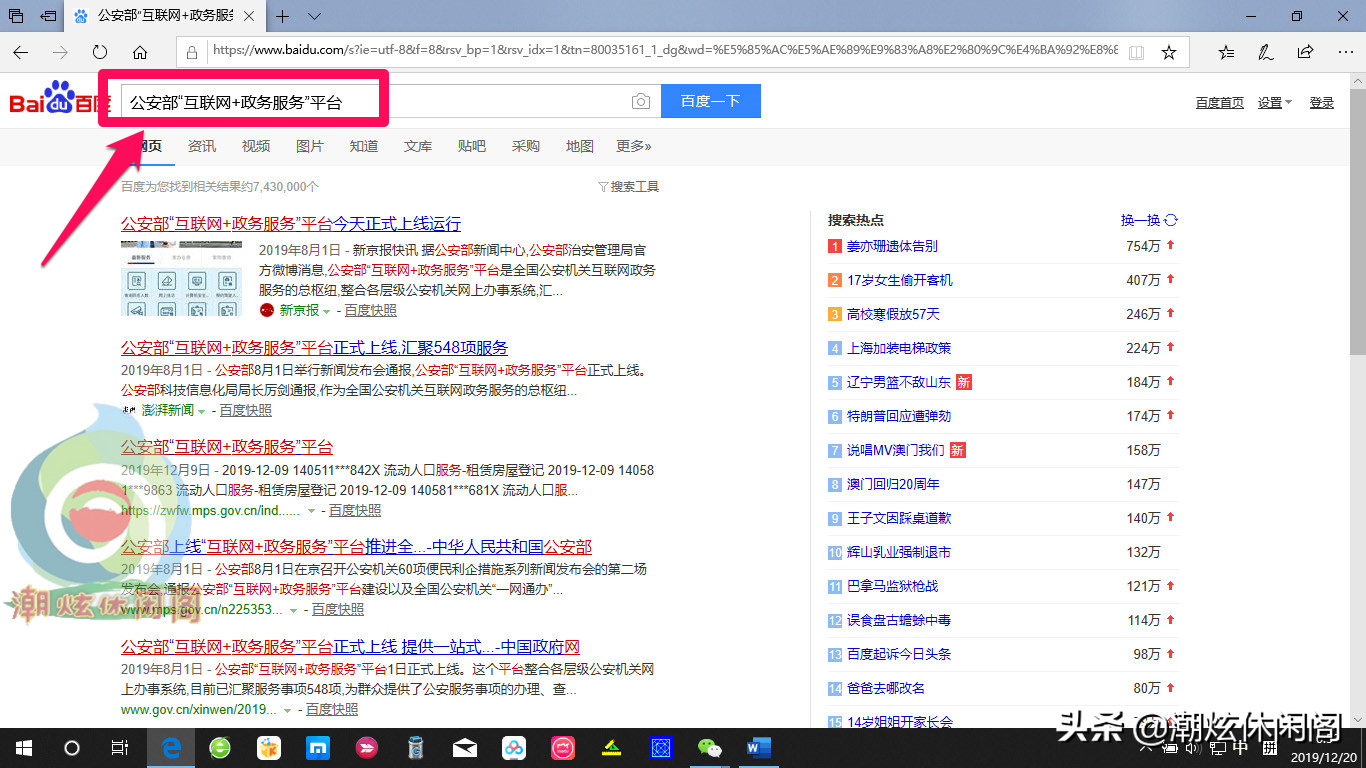The width and height of the screenshot is (1366, 768).
Task: Open the 百度首页 link
Action: 1220,103
